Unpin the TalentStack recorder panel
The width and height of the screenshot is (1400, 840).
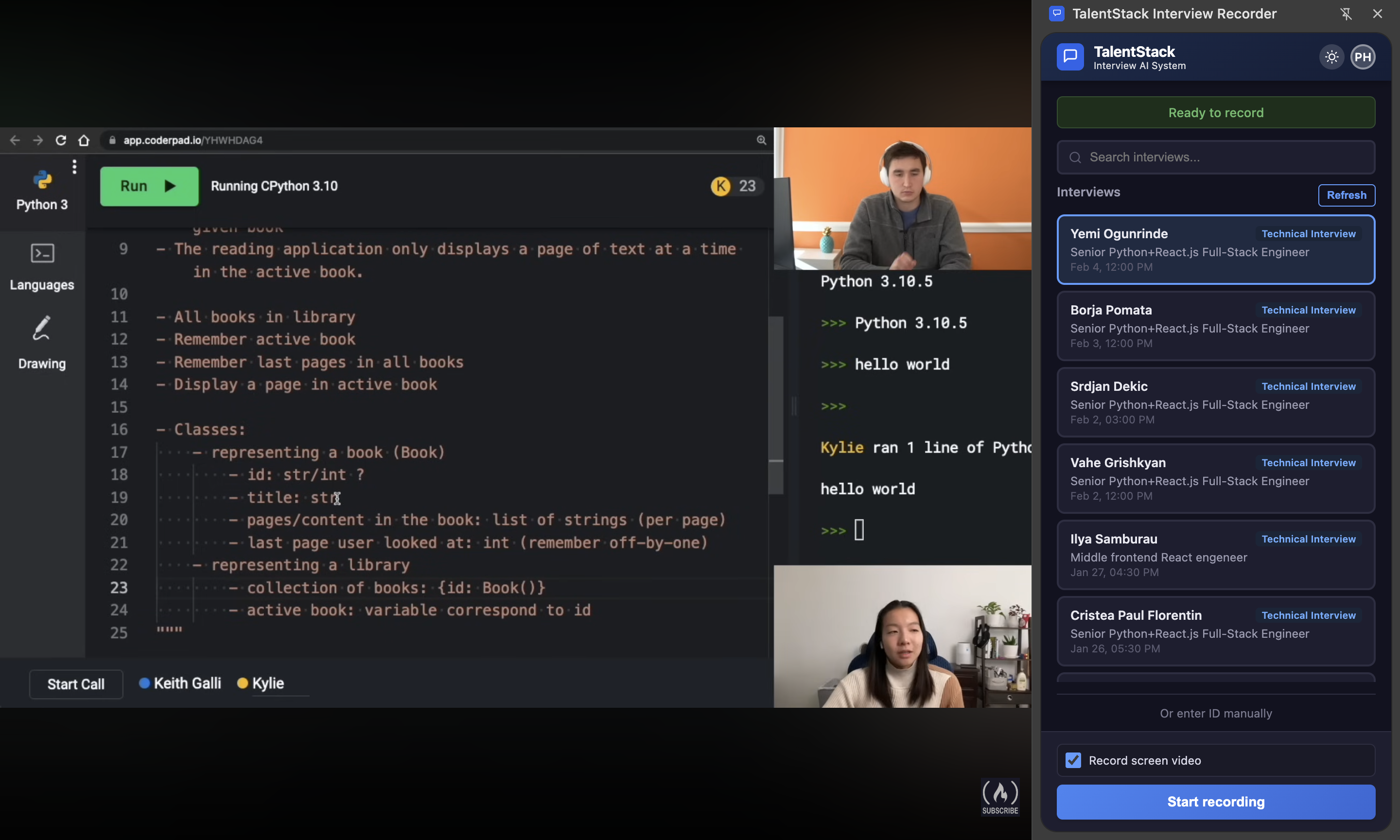(1346, 14)
